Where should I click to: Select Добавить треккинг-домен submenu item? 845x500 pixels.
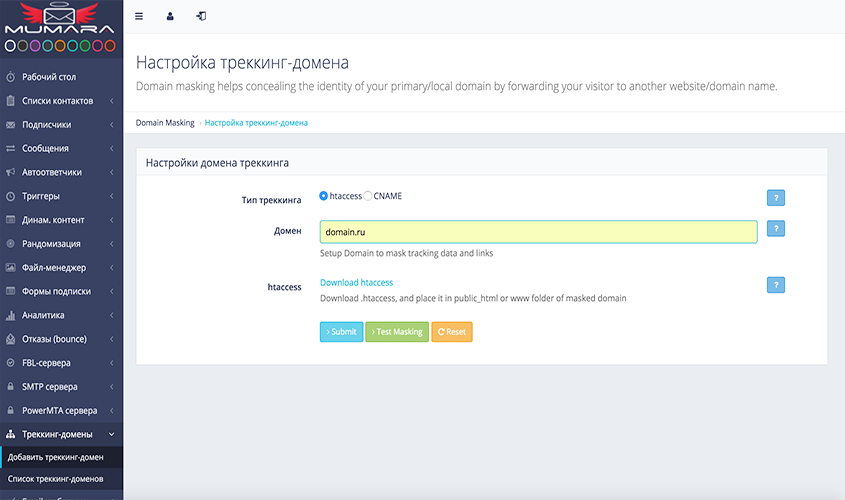[x=56, y=457]
